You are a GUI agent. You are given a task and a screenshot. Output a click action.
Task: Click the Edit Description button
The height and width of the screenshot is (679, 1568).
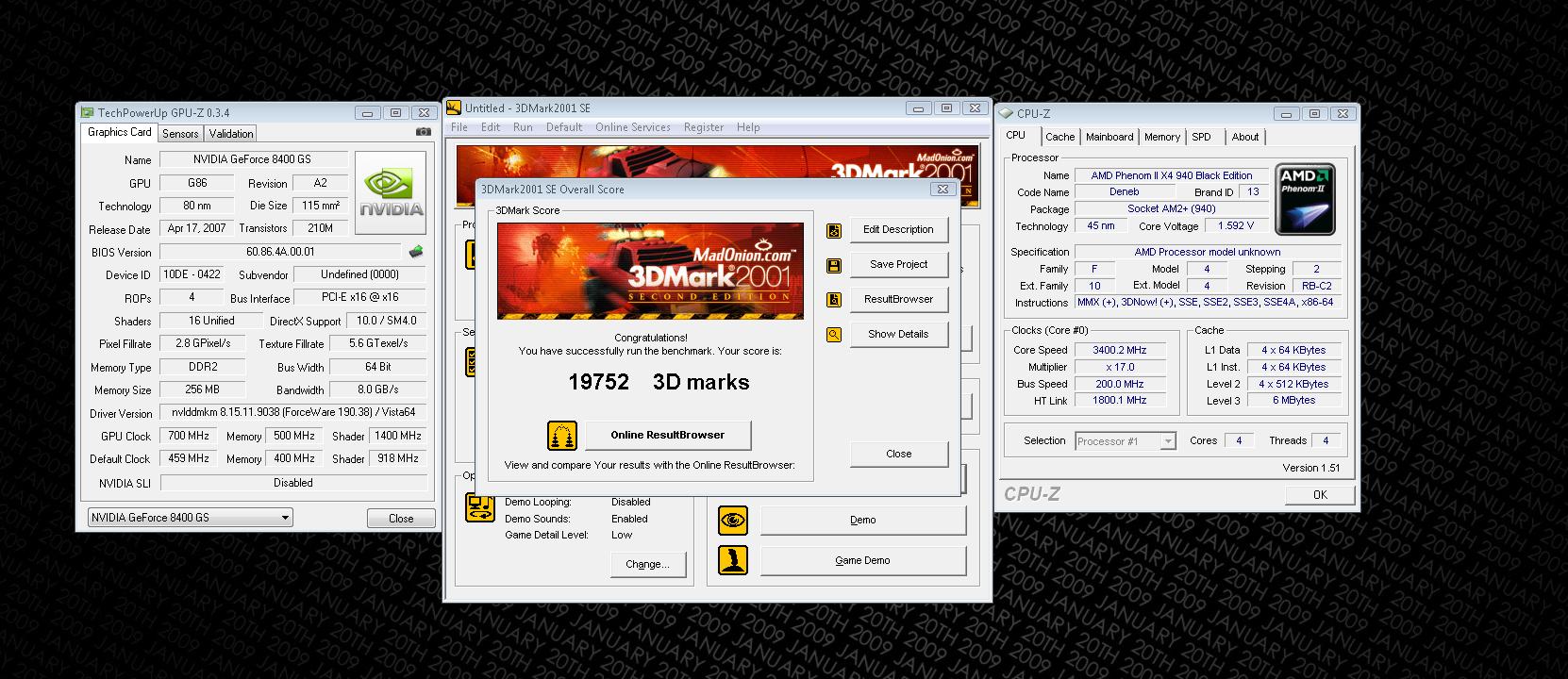pos(898,229)
